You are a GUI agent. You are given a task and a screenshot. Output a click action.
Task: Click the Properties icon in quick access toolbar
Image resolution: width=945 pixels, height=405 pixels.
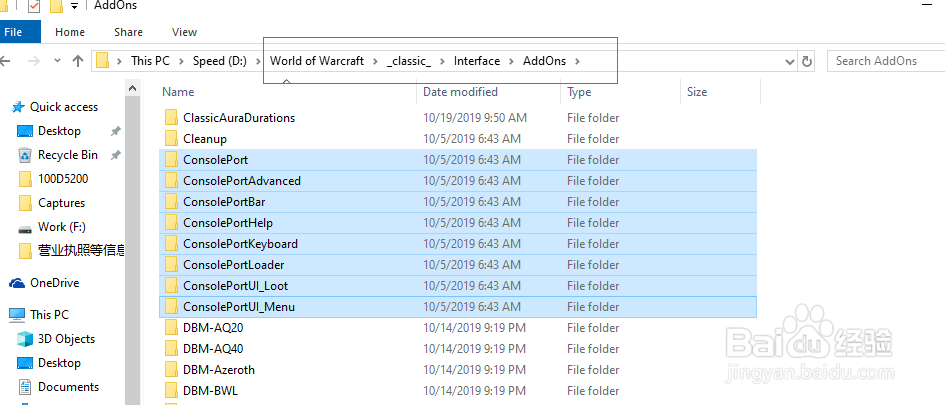click(34, 6)
